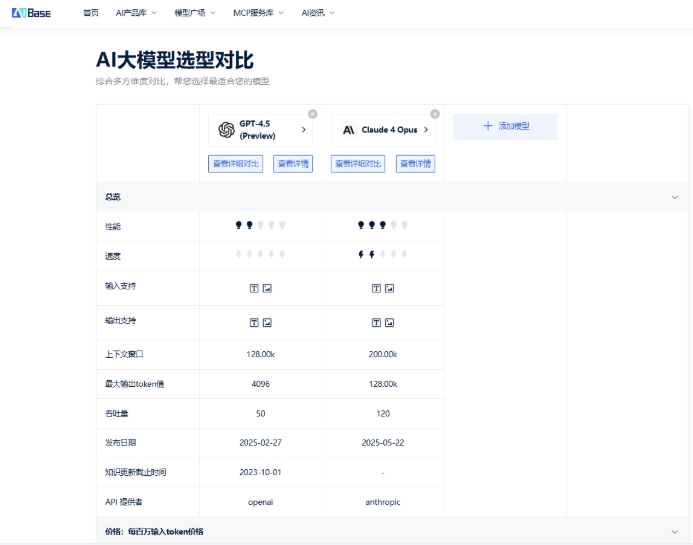This screenshot has height=545, width=693.
Task: Select release date 2025-02-27
Action: [x=261, y=443]
